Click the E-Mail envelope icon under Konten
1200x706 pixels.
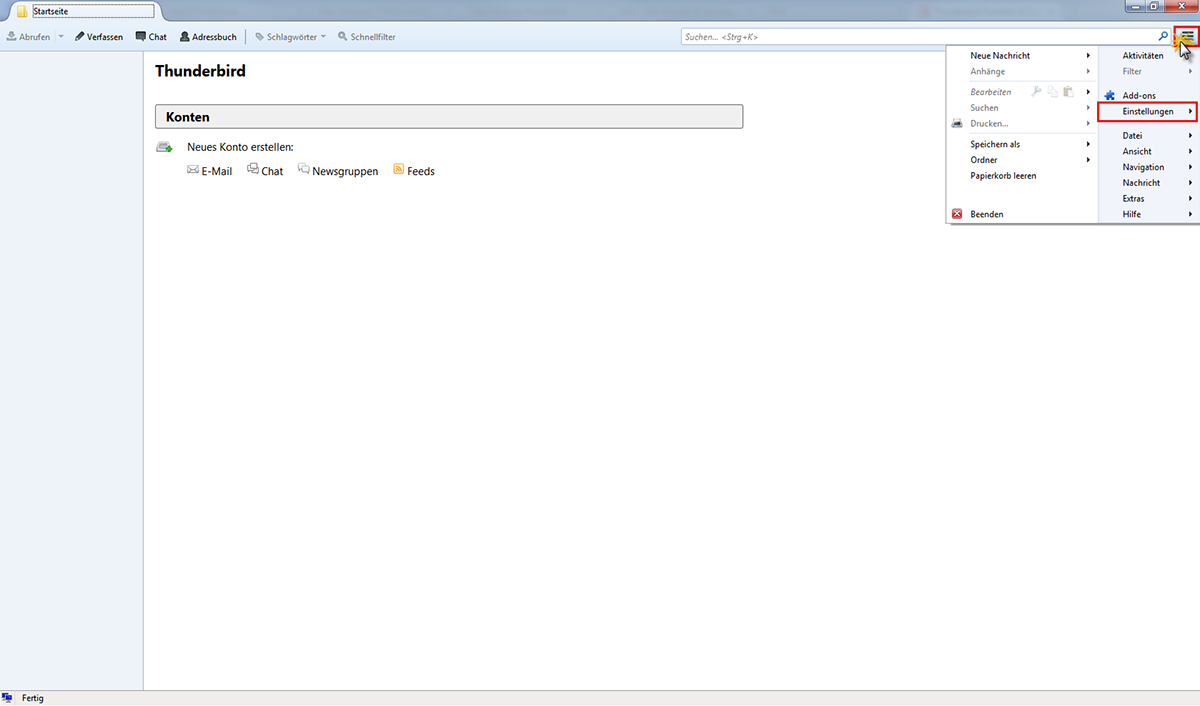193,170
